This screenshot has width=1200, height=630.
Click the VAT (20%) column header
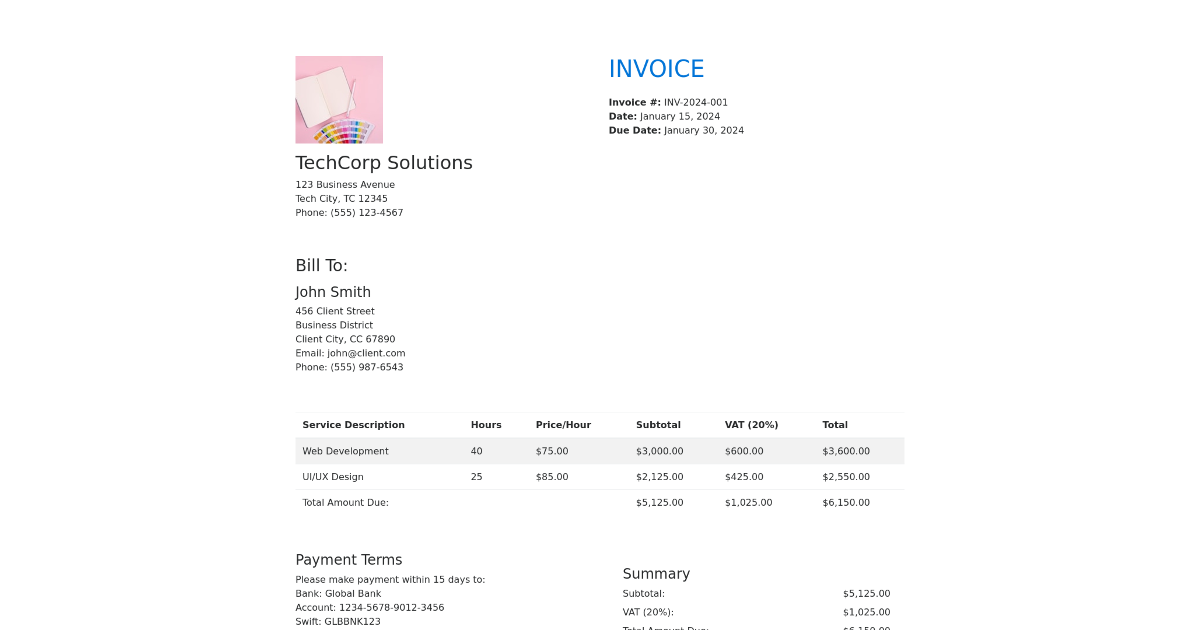click(x=751, y=425)
